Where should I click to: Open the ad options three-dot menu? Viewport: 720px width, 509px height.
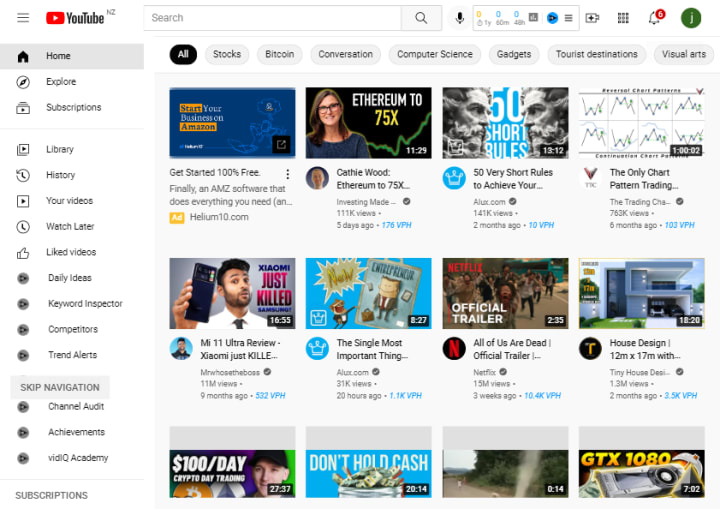point(287,174)
